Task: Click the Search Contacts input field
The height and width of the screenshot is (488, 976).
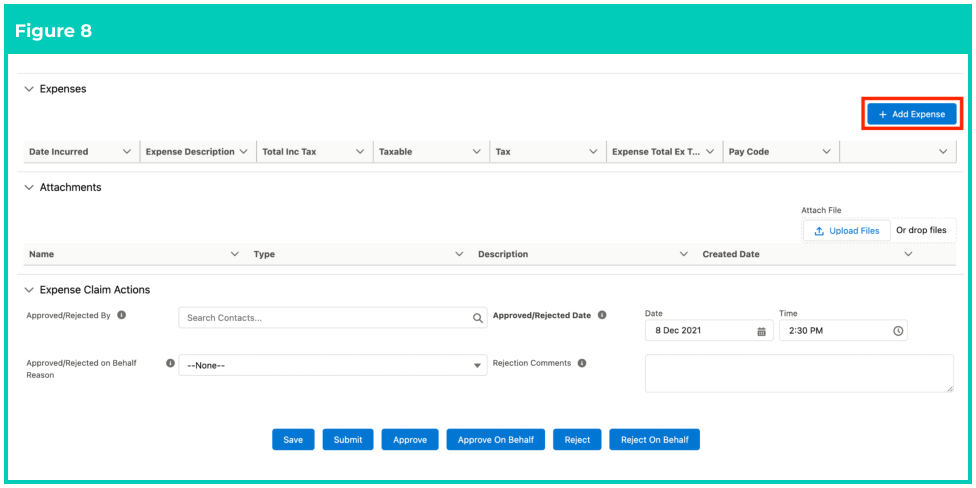Action: [333, 317]
